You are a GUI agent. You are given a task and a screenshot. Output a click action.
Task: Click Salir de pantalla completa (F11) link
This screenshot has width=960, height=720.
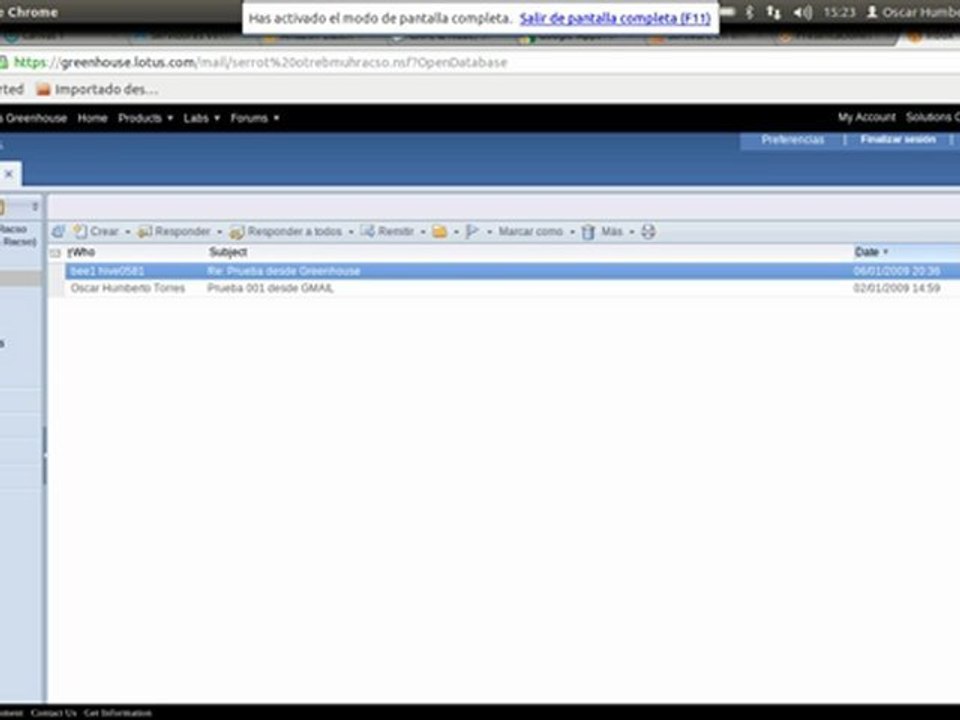[615, 18]
